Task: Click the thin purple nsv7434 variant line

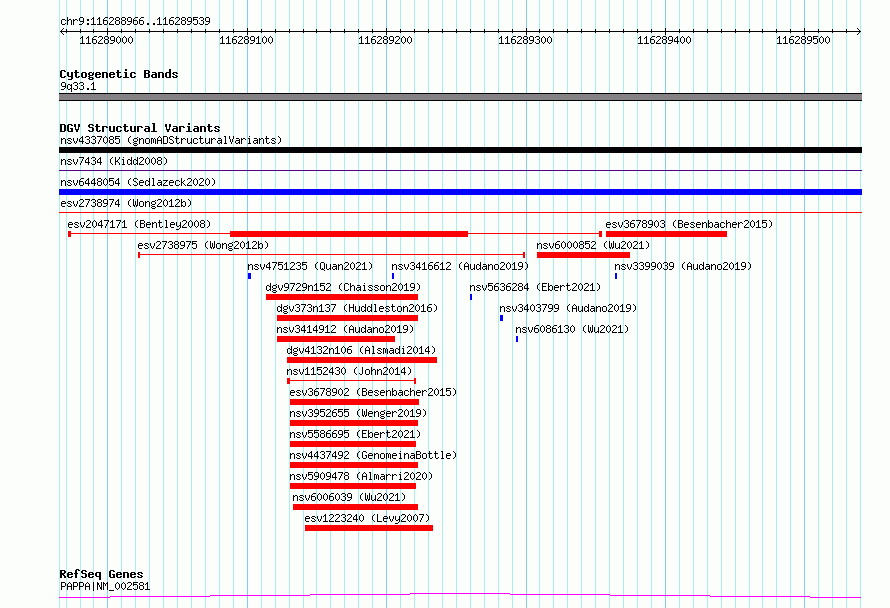Action: point(460,170)
